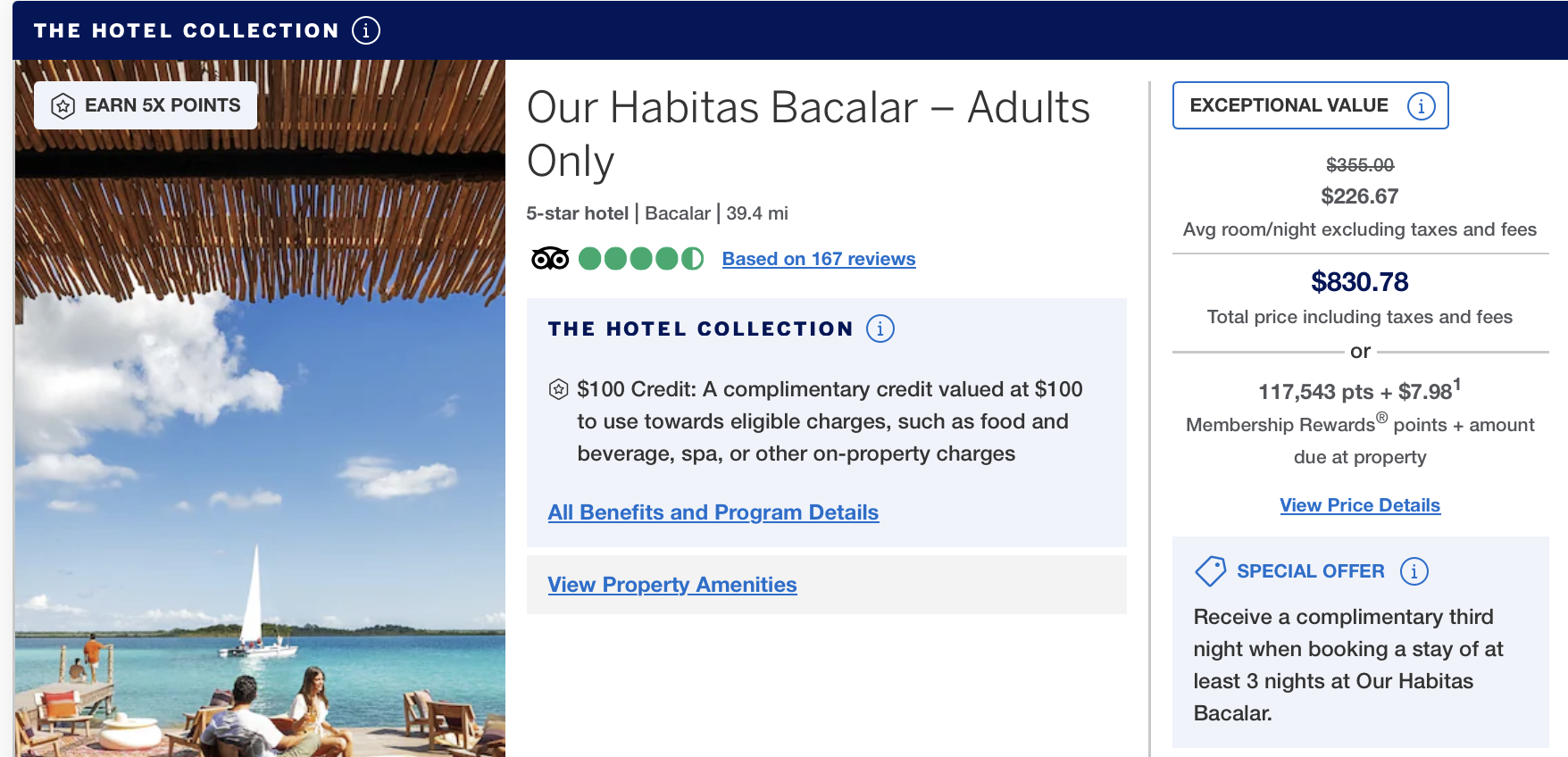Click the info icon in the top header bar
The height and width of the screenshot is (757, 1568).
pyautogui.click(x=366, y=30)
